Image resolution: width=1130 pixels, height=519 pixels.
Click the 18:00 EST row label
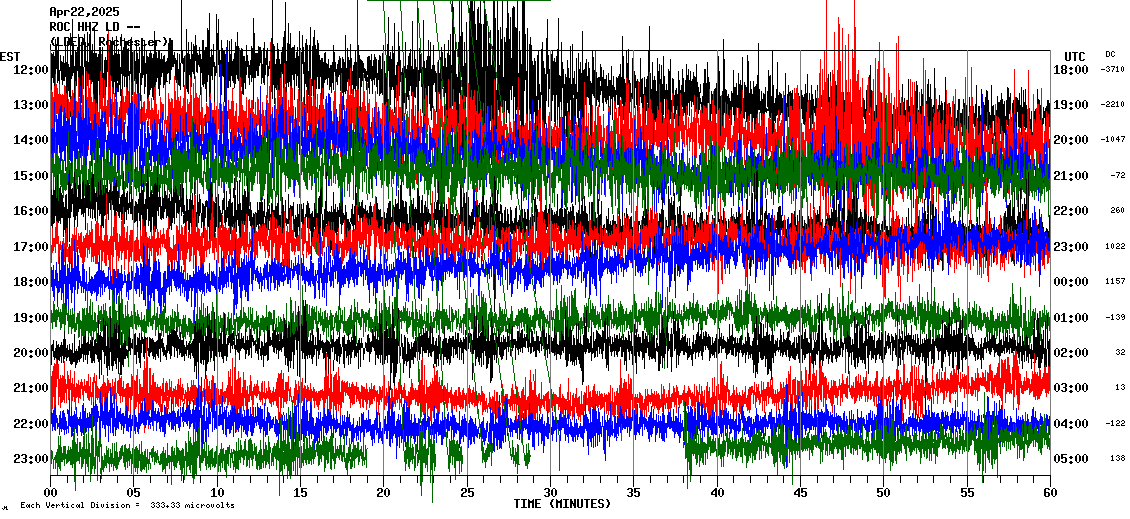[x=31, y=282]
